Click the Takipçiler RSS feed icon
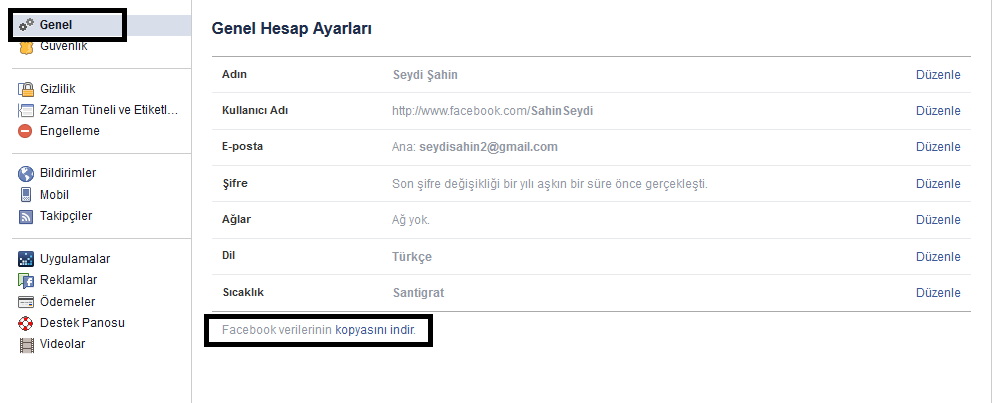The image size is (1001, 403). (x=26, y=217)
